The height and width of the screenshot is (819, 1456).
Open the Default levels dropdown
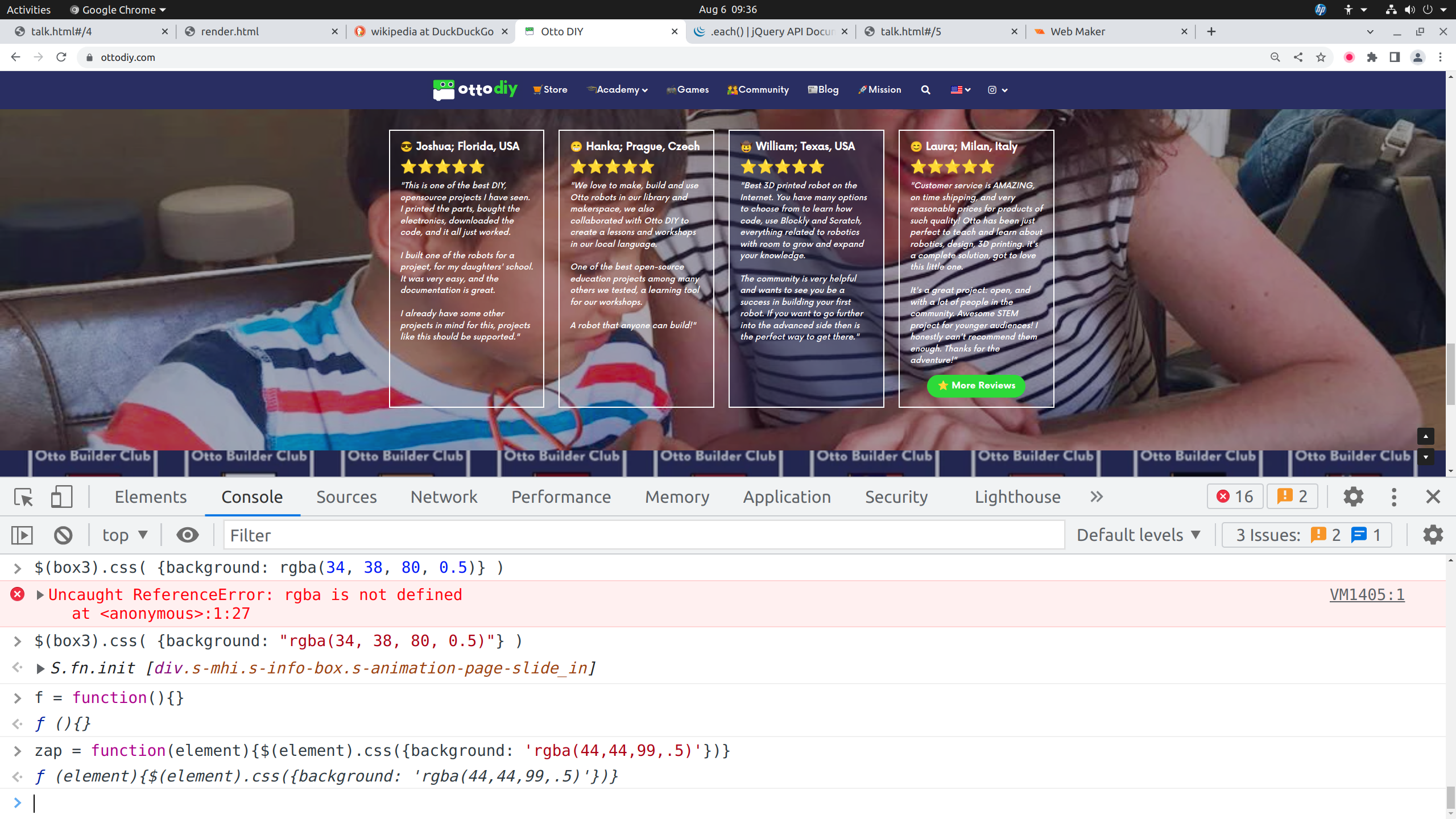(x=1139, y=535)
